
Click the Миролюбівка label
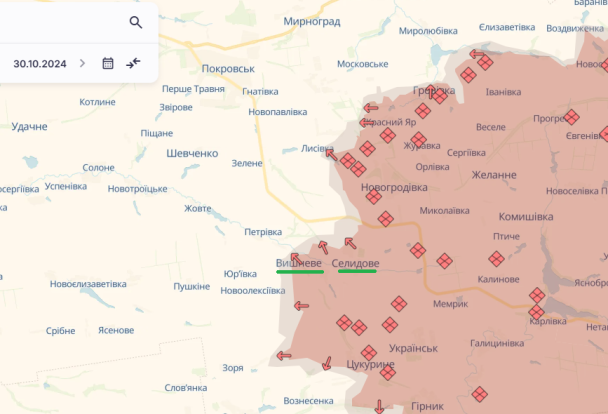tap(428, 31)
